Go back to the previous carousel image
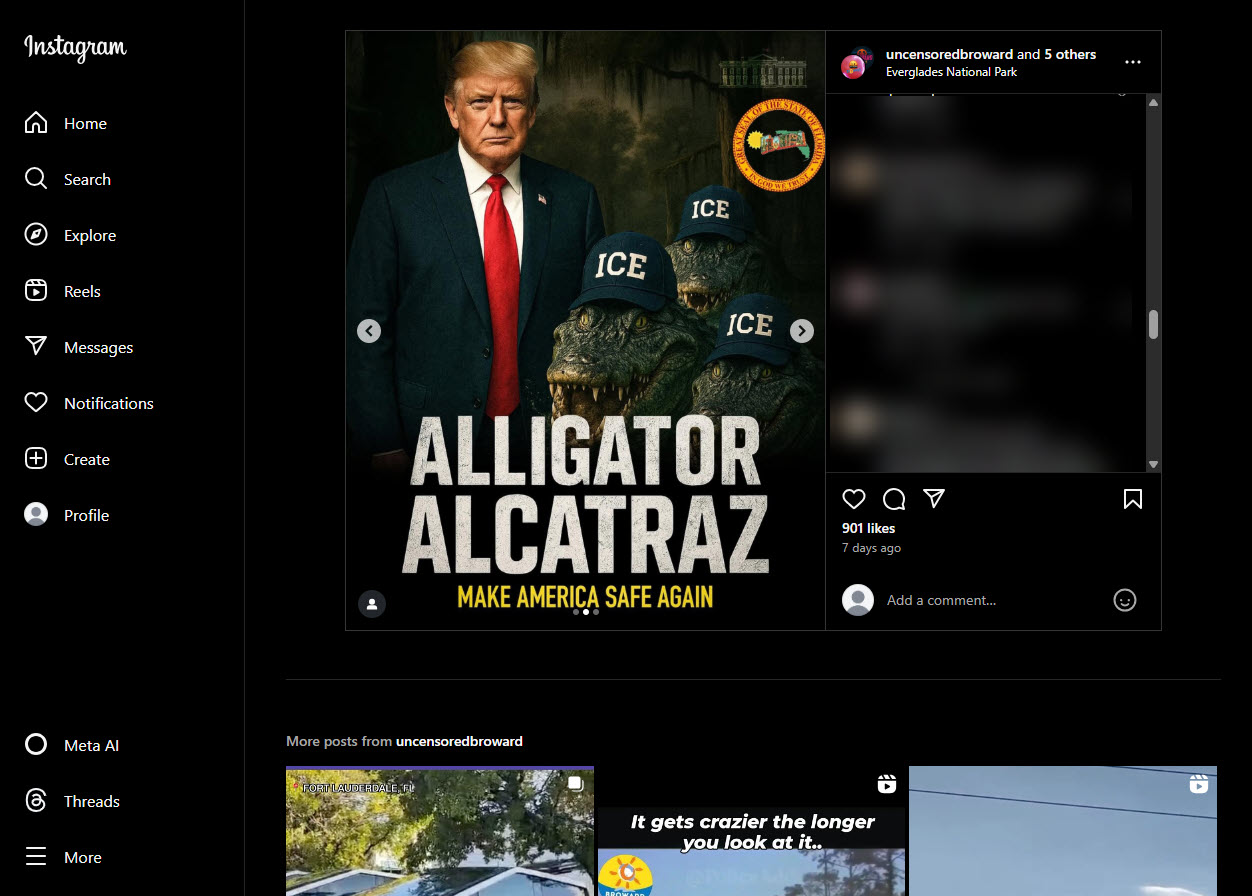1252x896 pixels. (368, 330)
